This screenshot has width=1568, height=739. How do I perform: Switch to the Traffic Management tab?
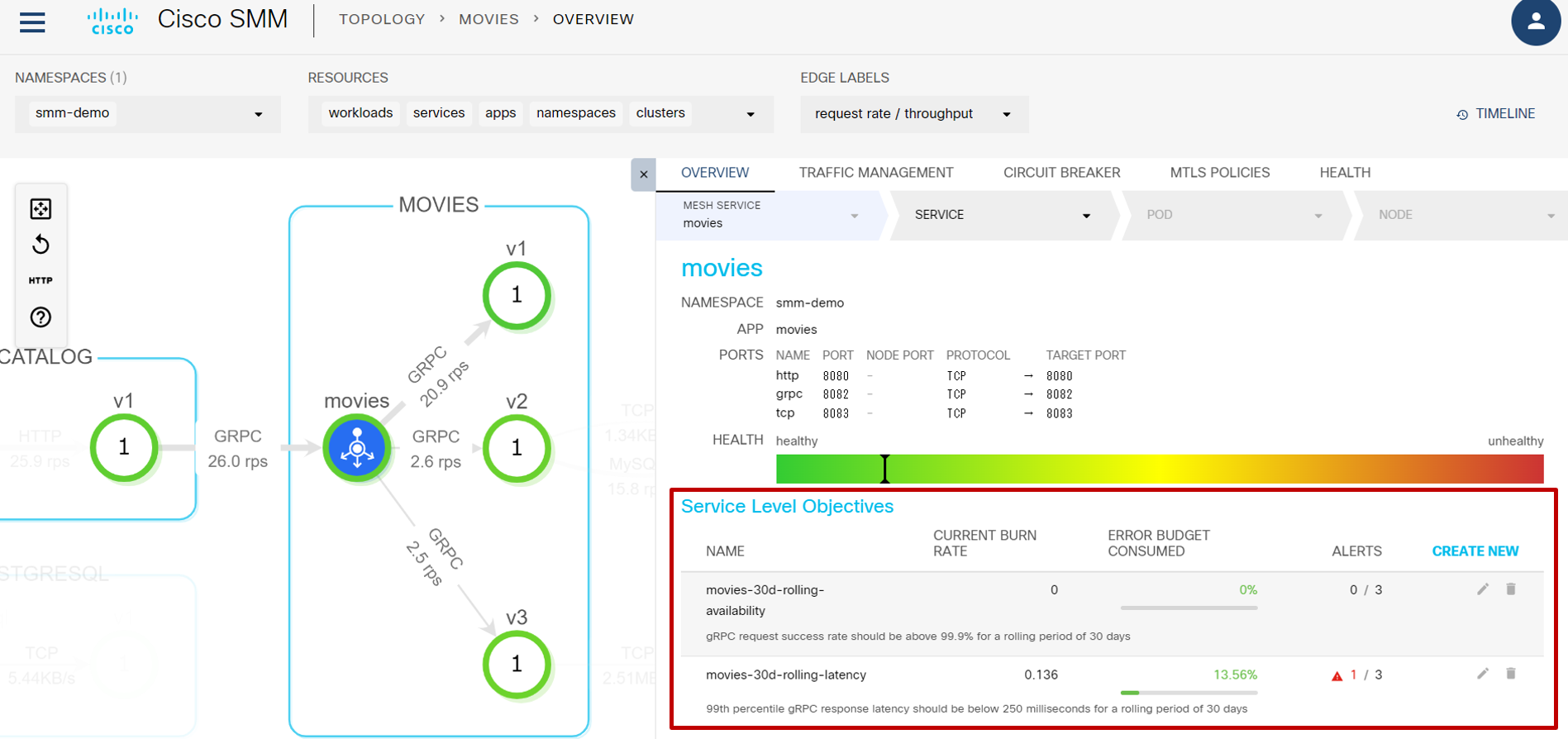click(x=876, y=173)
